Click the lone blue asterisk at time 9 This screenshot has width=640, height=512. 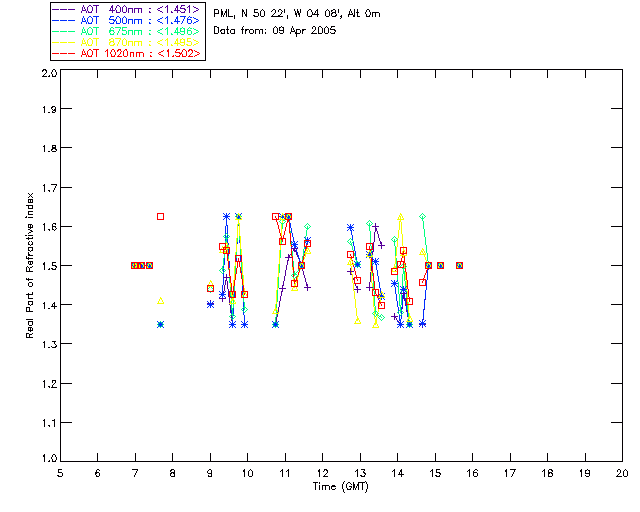point(210,304)
